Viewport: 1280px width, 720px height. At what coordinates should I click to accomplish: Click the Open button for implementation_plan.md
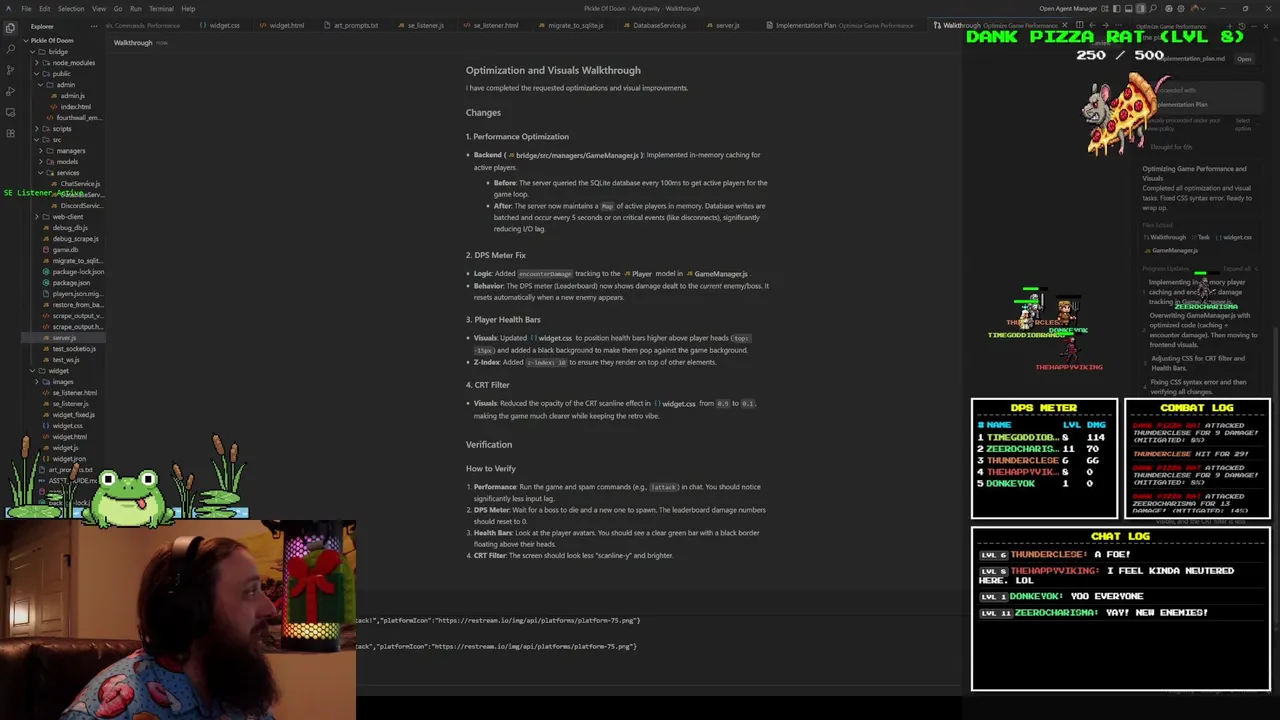click(x=1243, y=59)
